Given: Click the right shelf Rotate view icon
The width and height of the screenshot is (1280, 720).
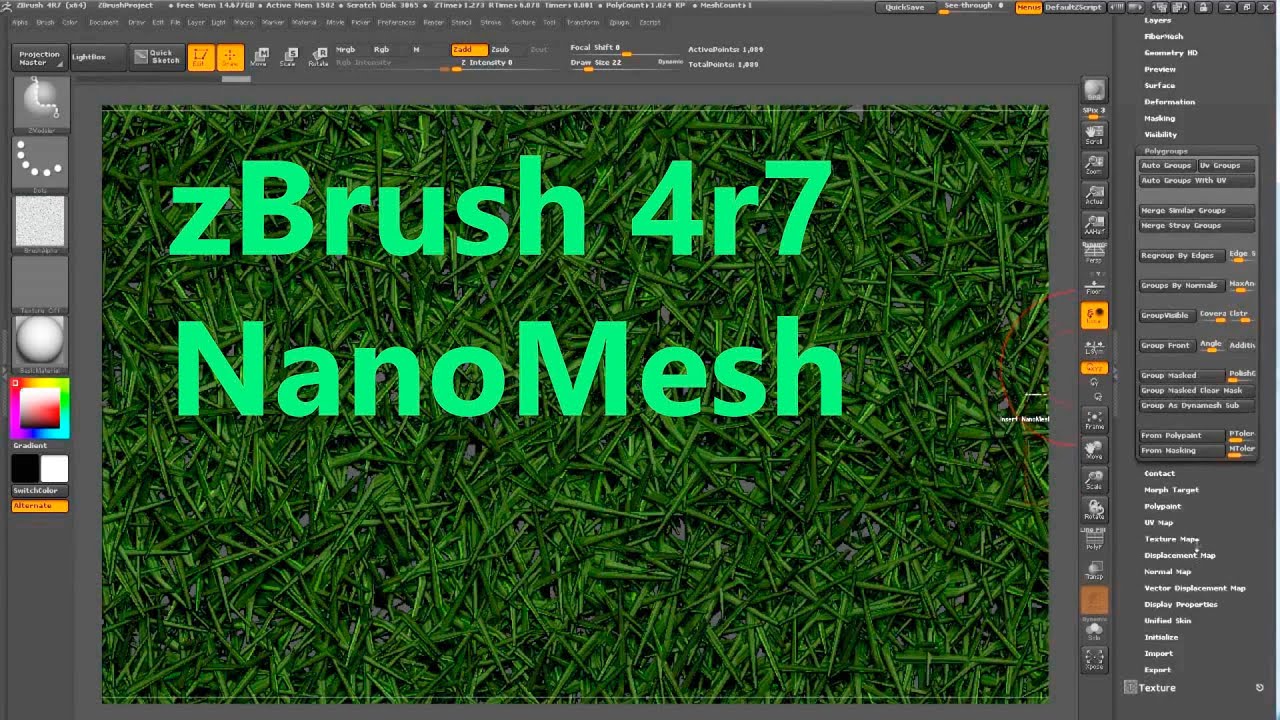Looking at the screenshot, I should [x=1095, y=509].
